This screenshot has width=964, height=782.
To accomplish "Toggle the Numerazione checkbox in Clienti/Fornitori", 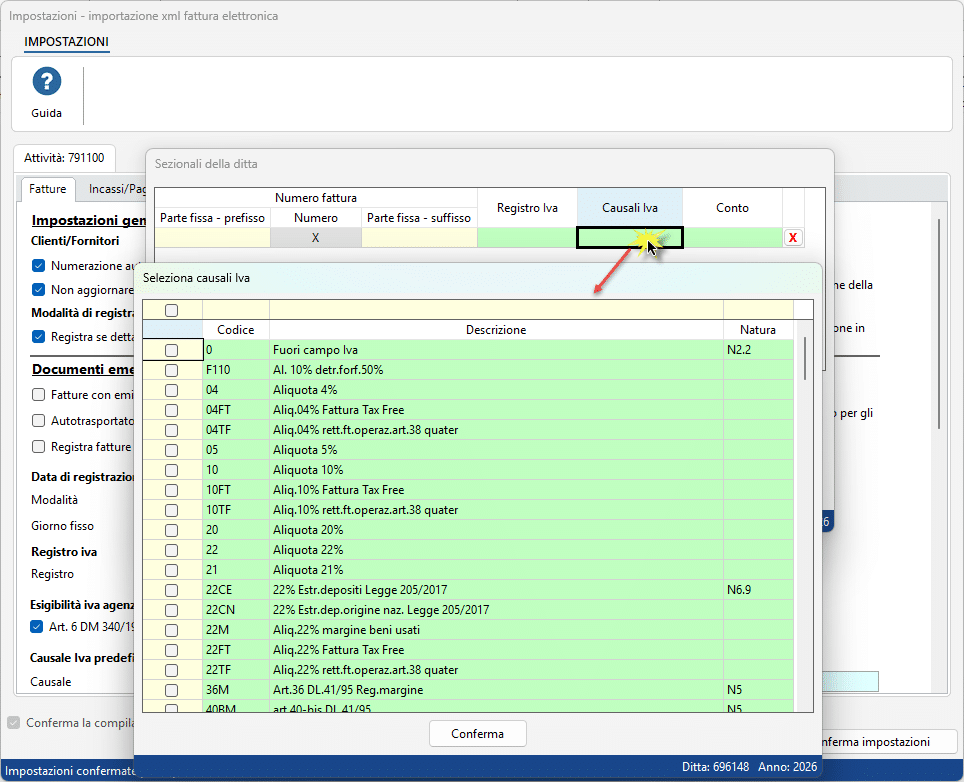I will tap(39, 266).
